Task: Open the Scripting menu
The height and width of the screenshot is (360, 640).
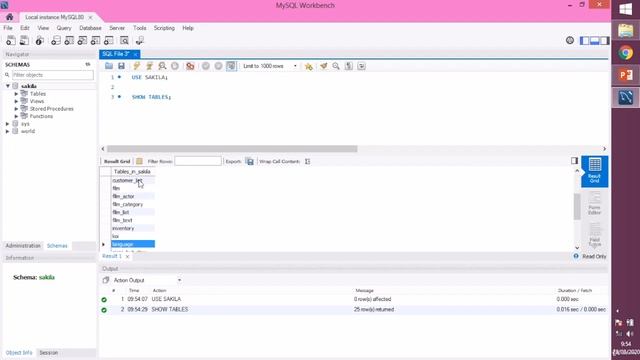Action: pyautogui.click(x=164, y=28)
